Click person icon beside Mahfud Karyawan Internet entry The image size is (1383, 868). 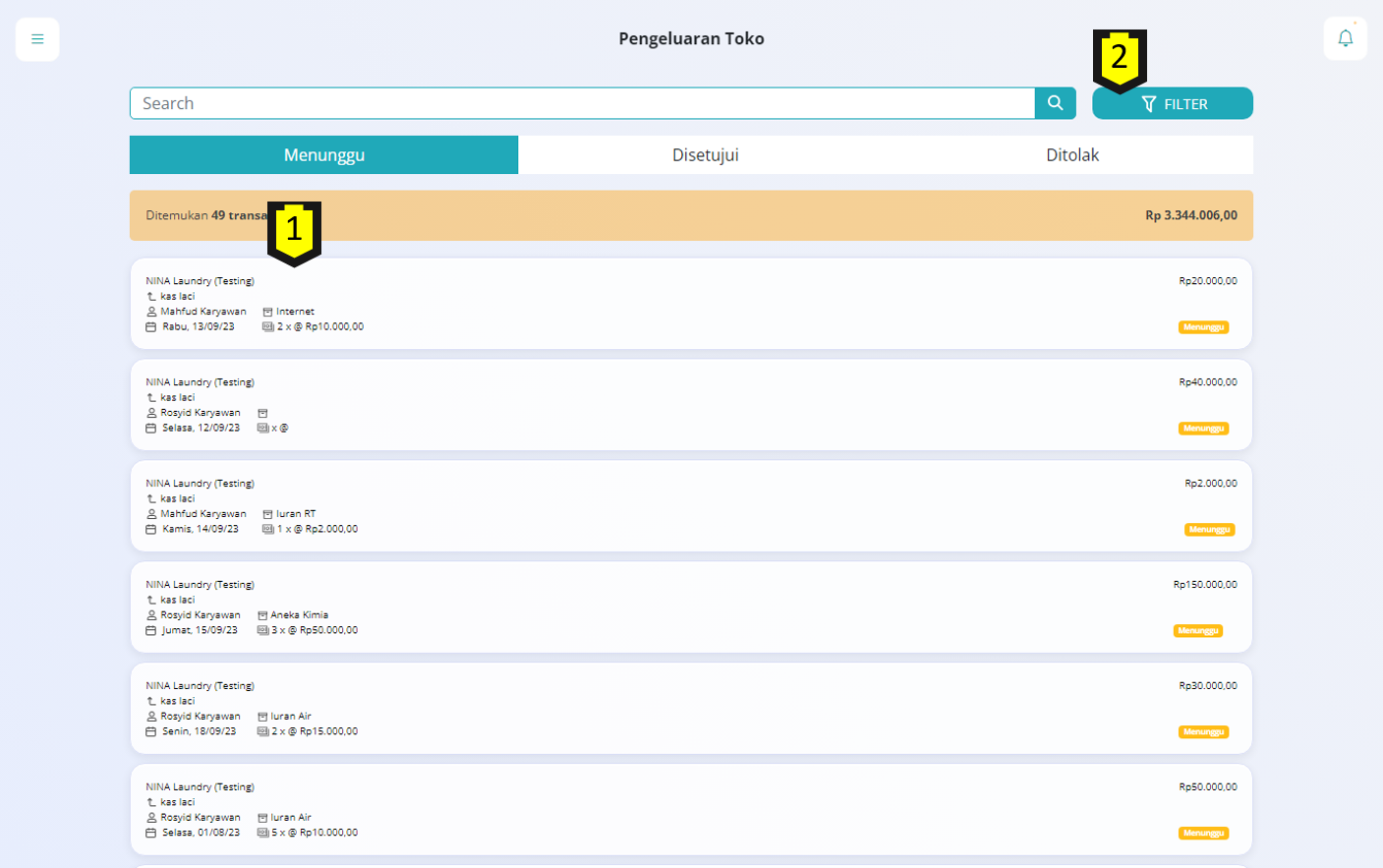151,312
